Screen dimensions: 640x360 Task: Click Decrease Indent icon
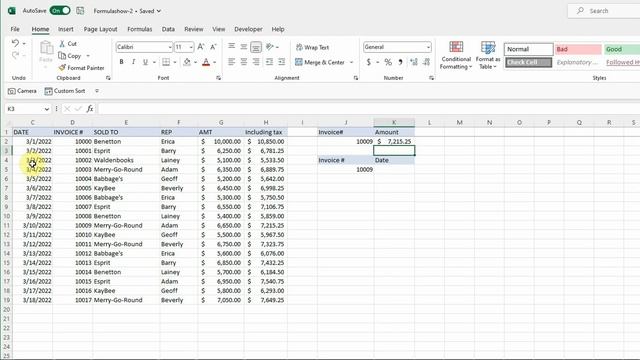point(269,62)
